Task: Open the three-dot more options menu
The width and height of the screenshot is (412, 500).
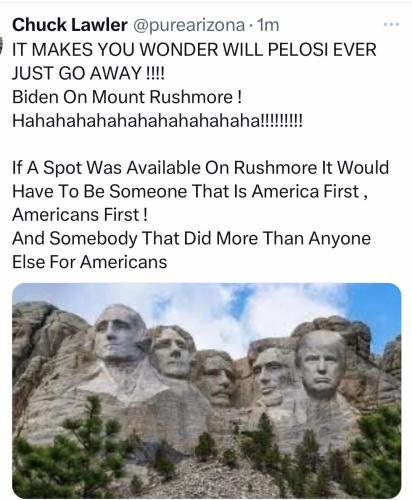Action: pyautogui.click(x=391, y=24)
